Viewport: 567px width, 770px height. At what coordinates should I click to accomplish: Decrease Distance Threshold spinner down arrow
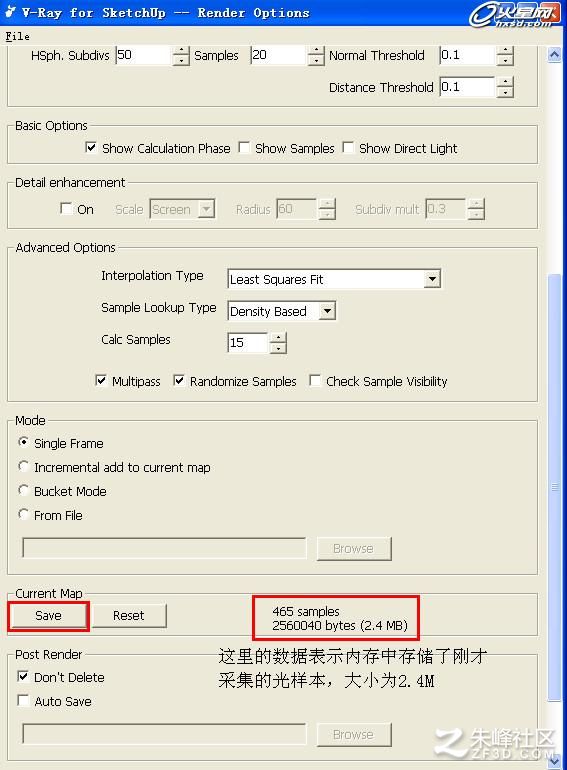point(505,92)
